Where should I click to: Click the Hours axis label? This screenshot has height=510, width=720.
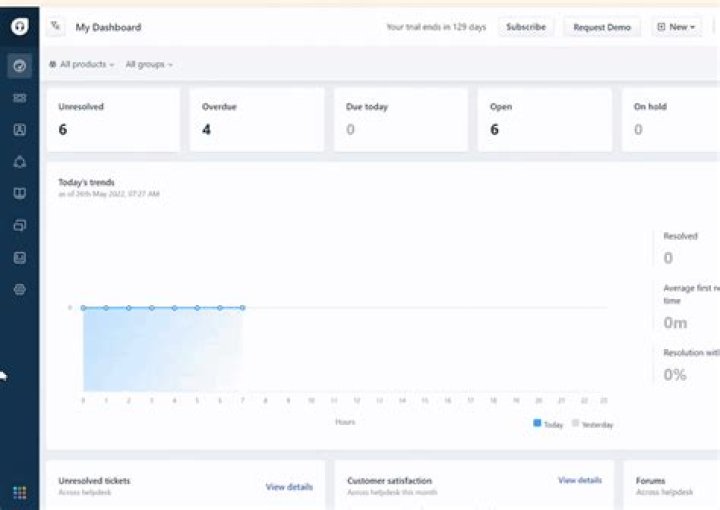[345, 422]
